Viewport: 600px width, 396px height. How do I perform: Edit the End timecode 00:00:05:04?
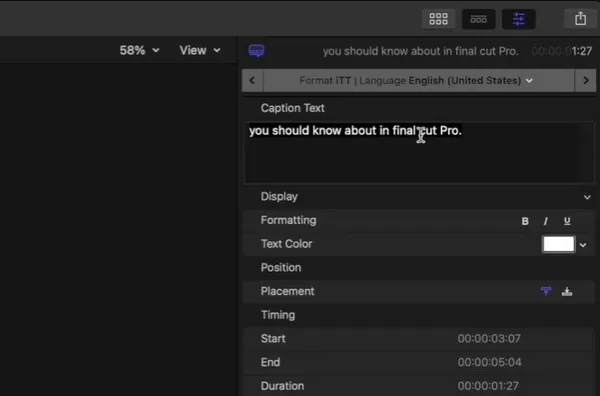click(x=489, y=362)
